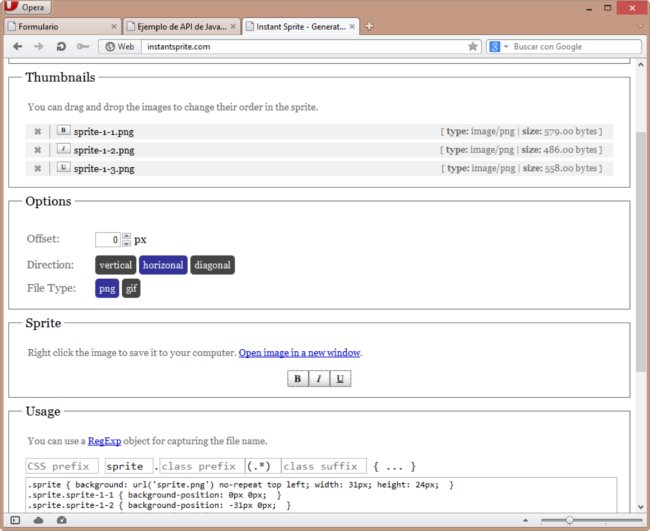Adjust the zoom slider handle
The image size is (650, 531).
point(570,520)
